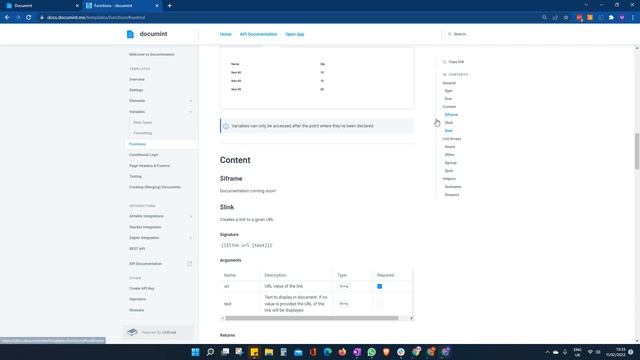Open Welcome to Documentation page
The width and height of the screenshot is (640, 360).
(x=152, y=54)
